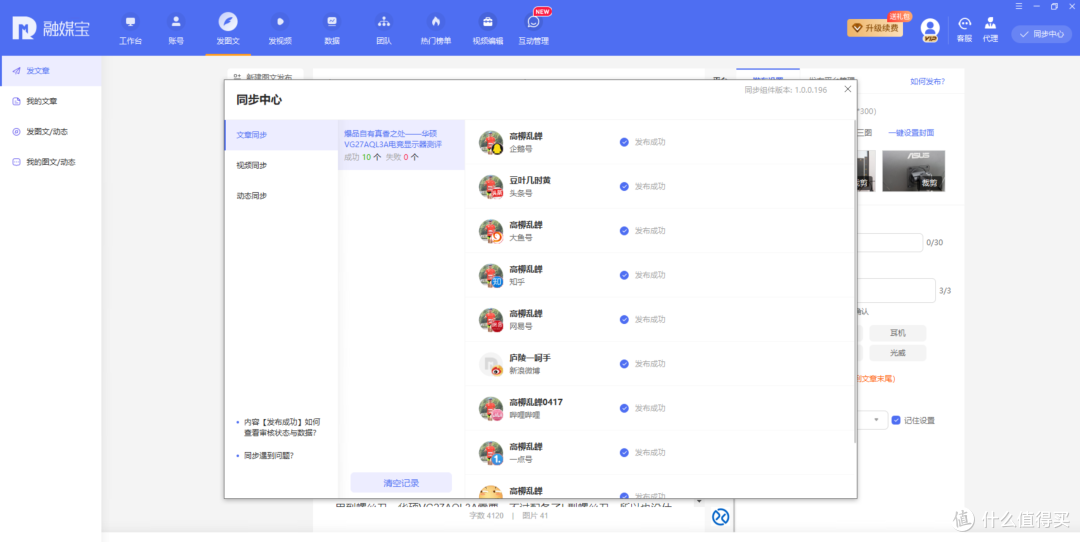Screen dimensions: 1080x542
Task: Open the 如何发布? help link
Action: [927, 81]
